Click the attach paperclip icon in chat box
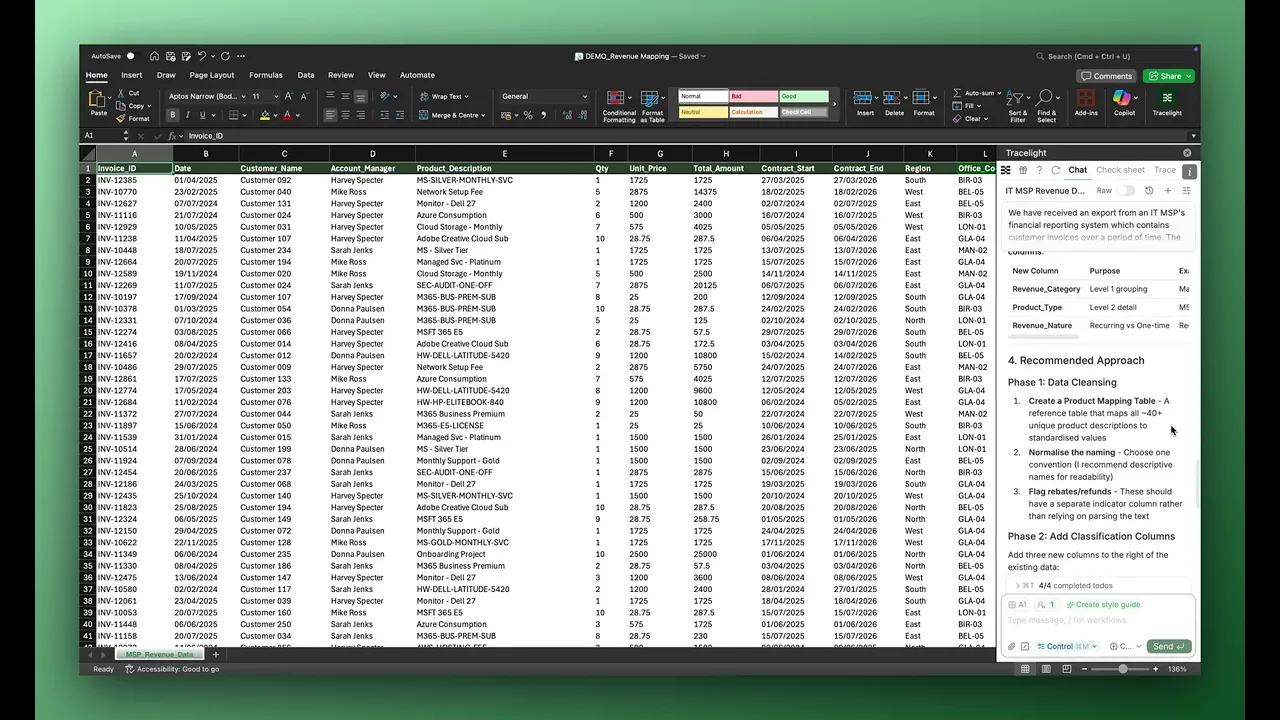The height and width of the screenshot is (720, 1280). pos(1011,646)
